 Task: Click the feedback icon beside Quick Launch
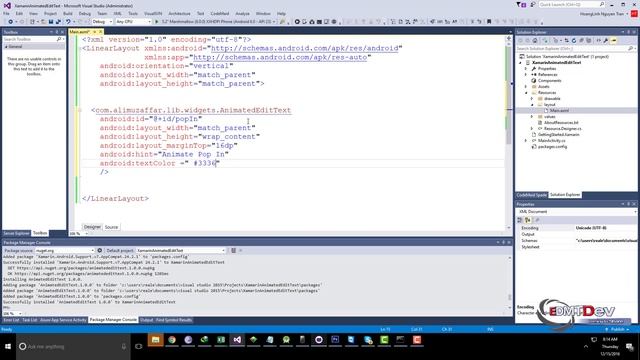coord(532,4)
